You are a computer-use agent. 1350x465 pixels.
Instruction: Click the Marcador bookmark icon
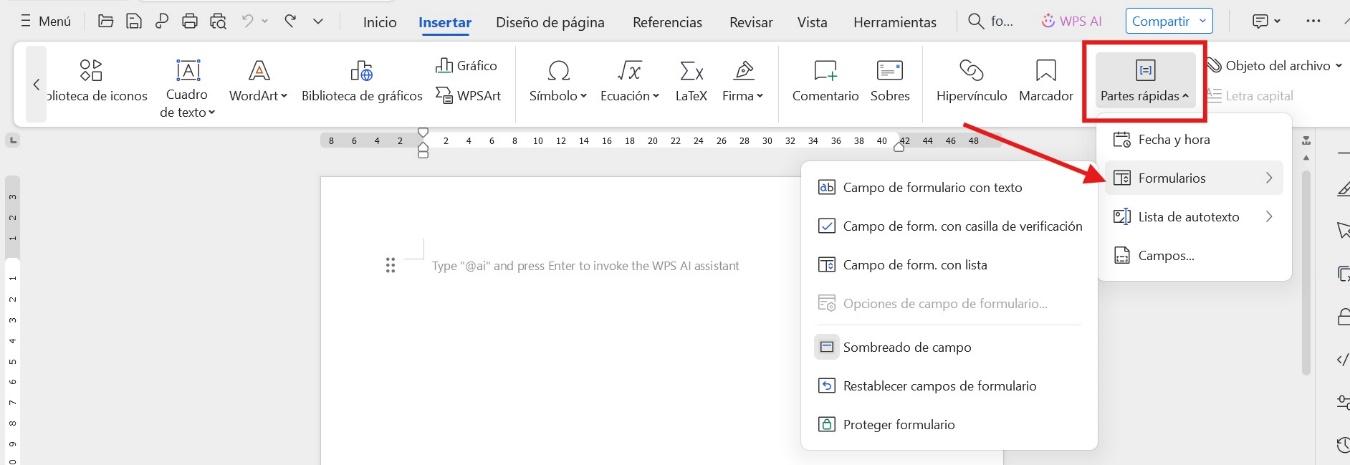pos(1046,71)
